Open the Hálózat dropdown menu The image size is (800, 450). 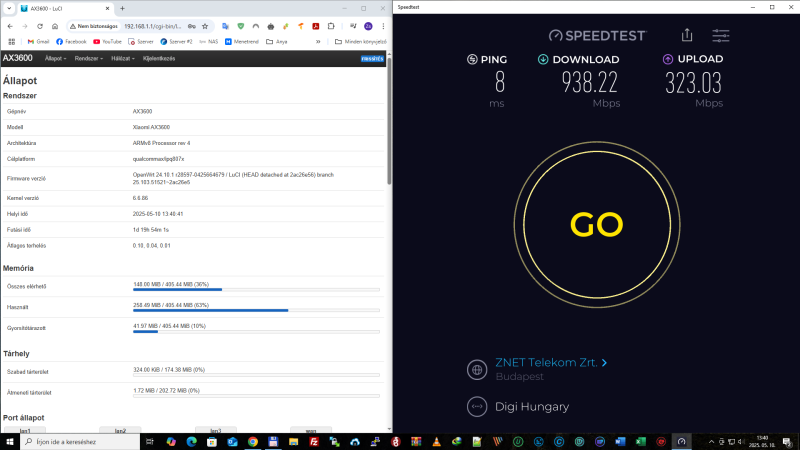click(x=123, y=59)
